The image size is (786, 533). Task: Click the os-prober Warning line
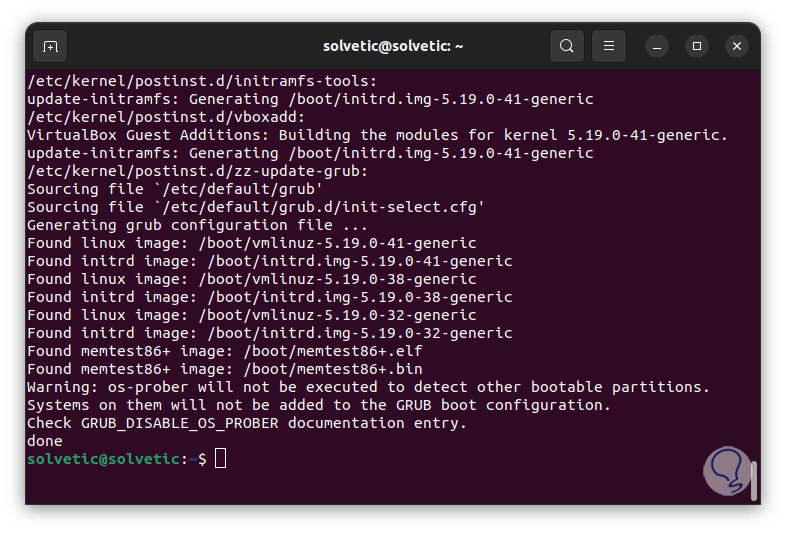(x=368, y=386)
